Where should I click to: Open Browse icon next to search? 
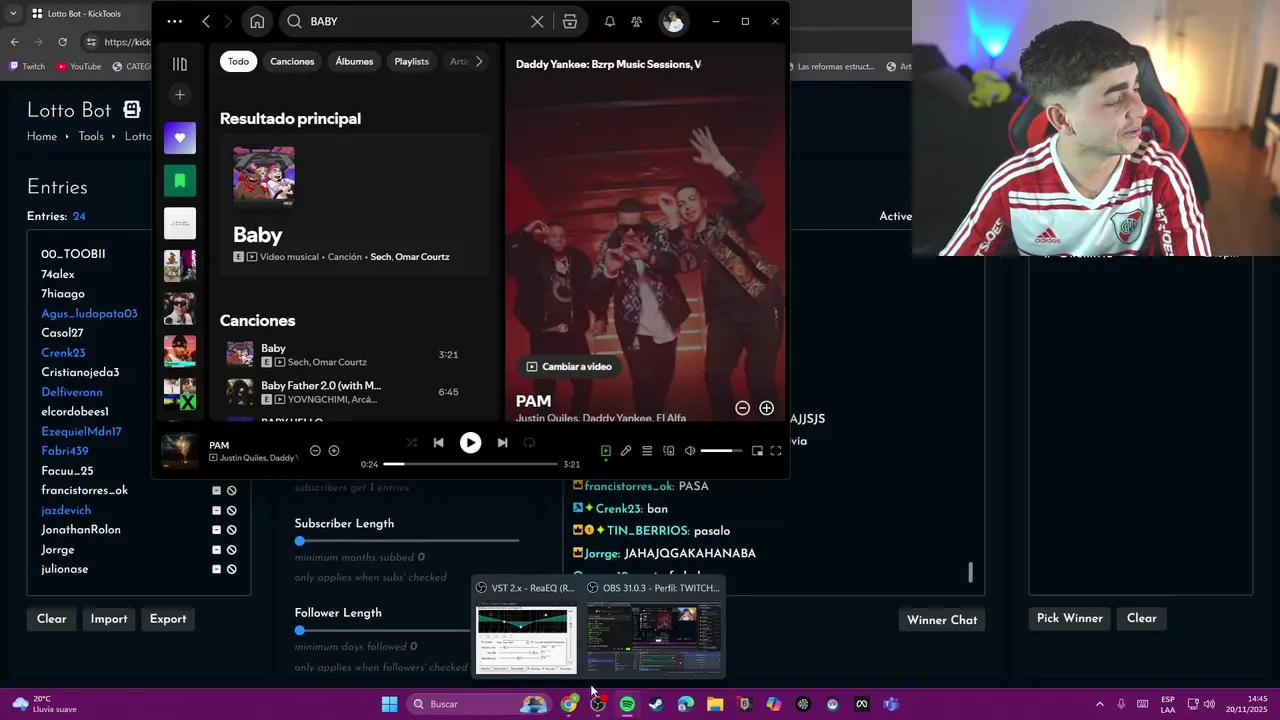[570, 21]
